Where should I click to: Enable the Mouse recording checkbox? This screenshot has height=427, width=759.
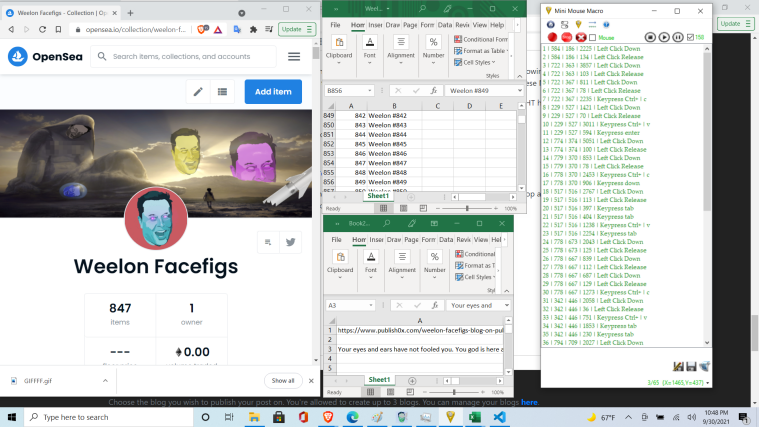pyautogui.click(x=592, y=38)
